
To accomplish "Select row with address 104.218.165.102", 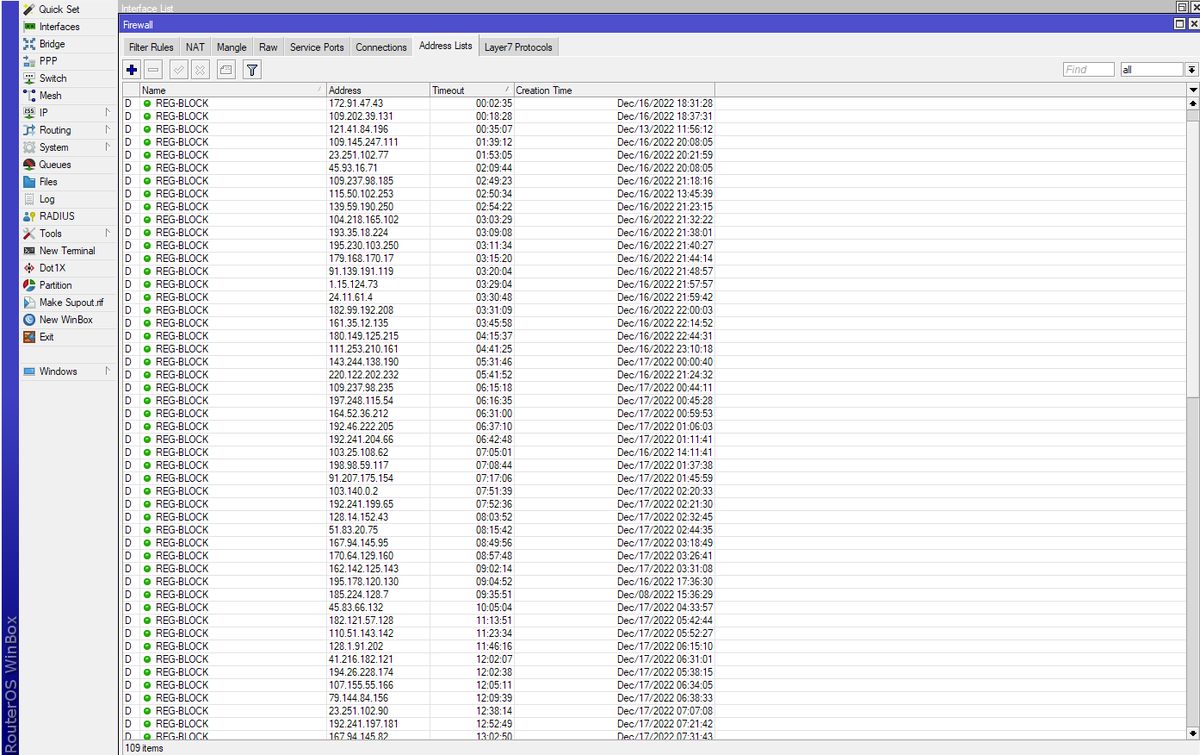I will [653, 219].
